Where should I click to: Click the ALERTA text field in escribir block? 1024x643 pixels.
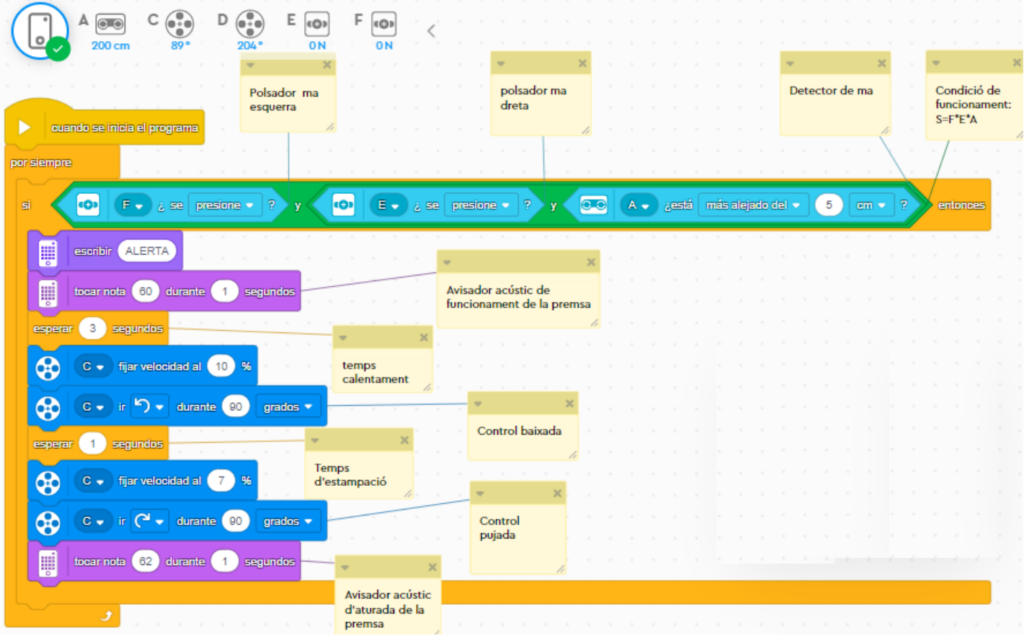[147, 252]
